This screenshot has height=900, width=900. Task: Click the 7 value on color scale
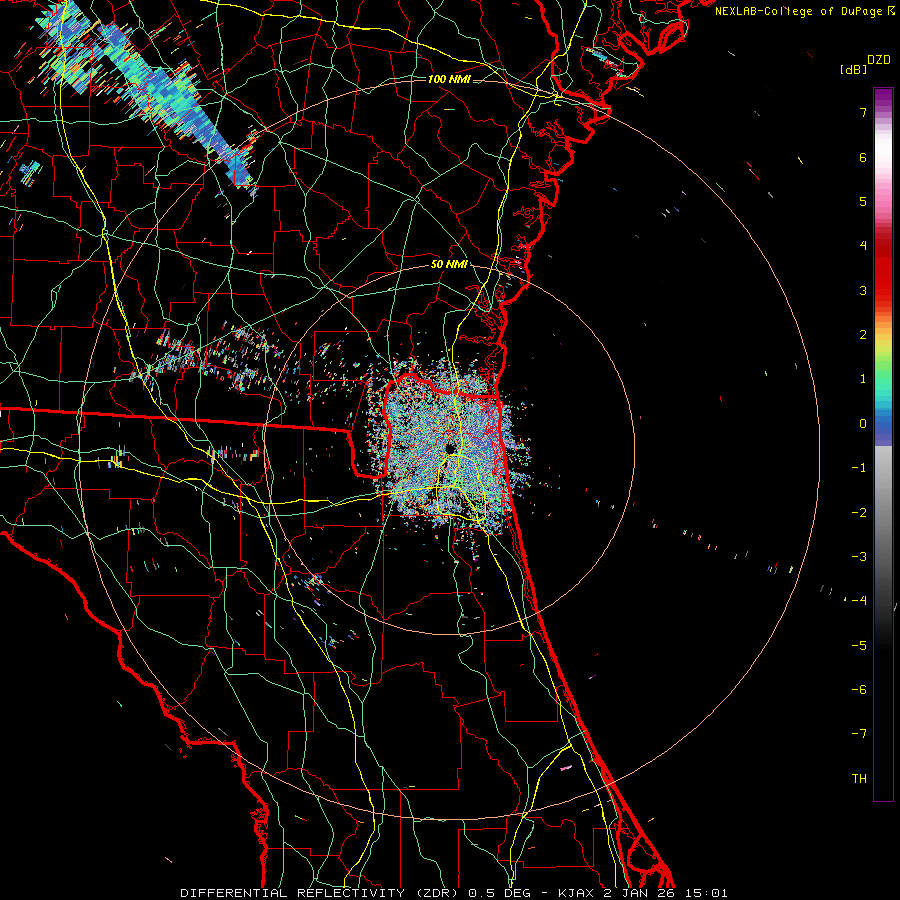point(863,112)
